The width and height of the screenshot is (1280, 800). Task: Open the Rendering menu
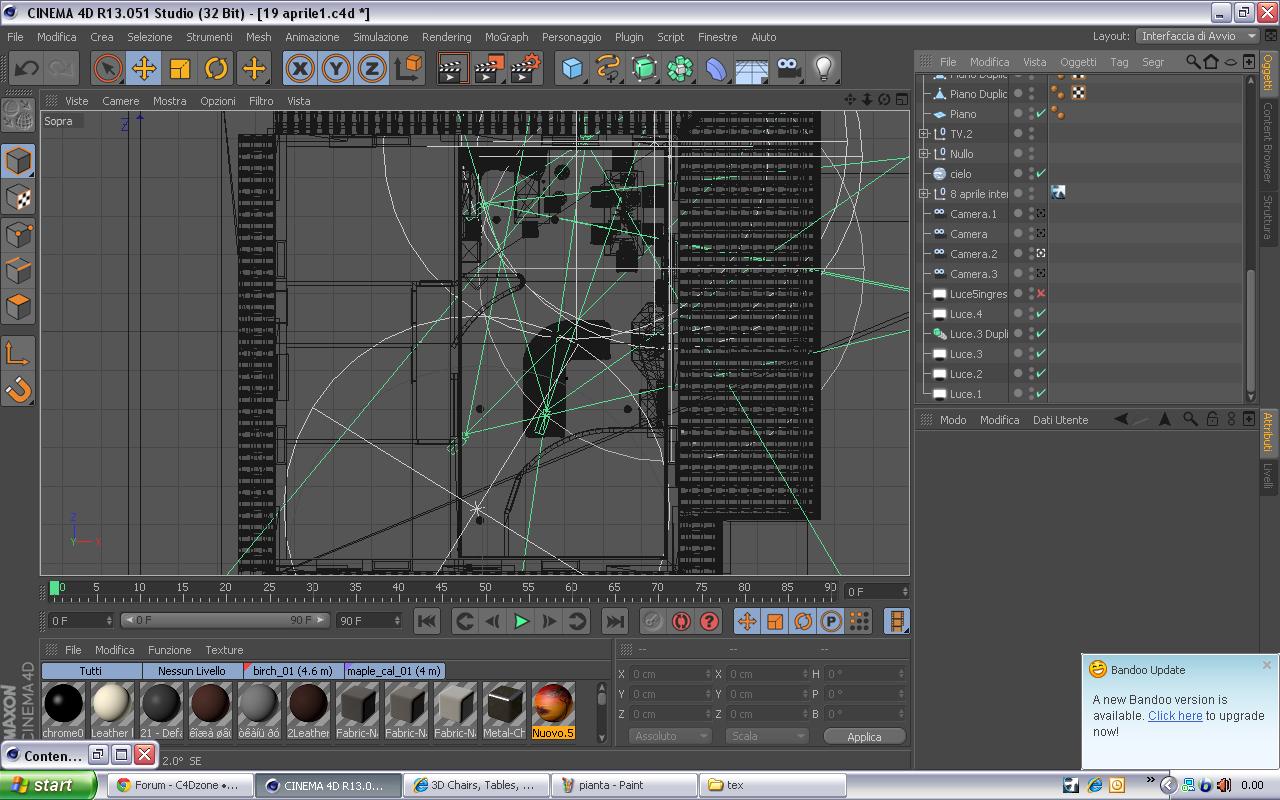coord(446,37)
